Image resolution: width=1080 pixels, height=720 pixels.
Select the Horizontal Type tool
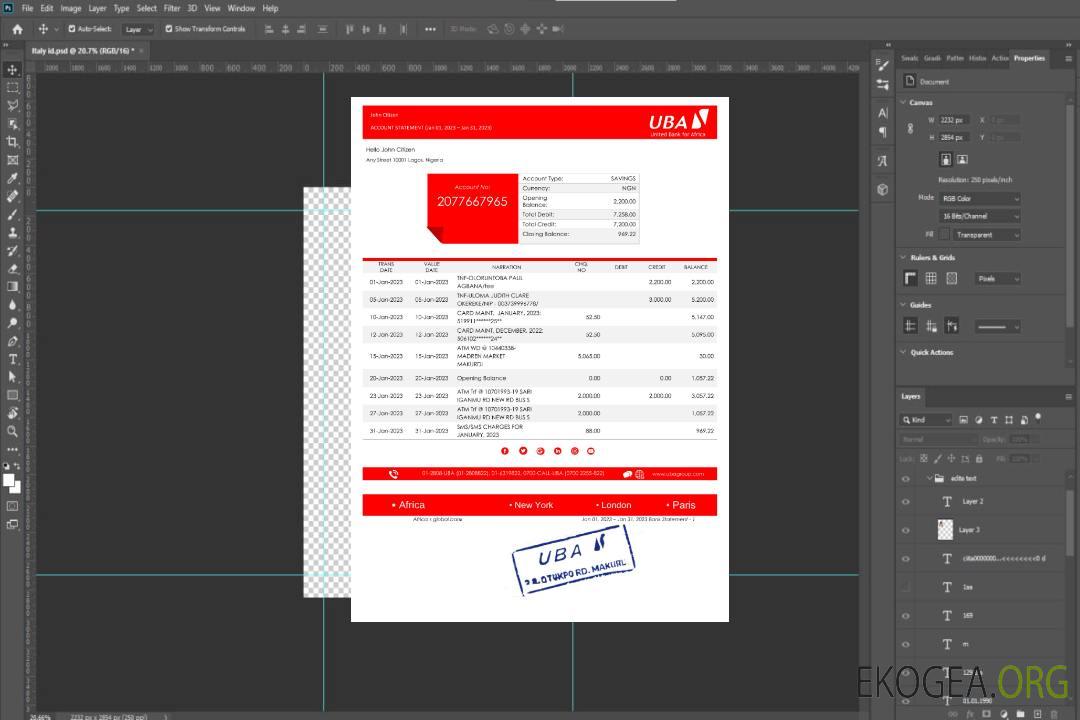point(12,359)
